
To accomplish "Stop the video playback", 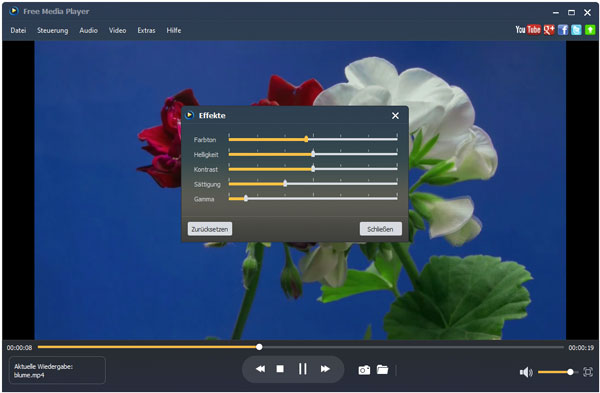I will [280, 369].
